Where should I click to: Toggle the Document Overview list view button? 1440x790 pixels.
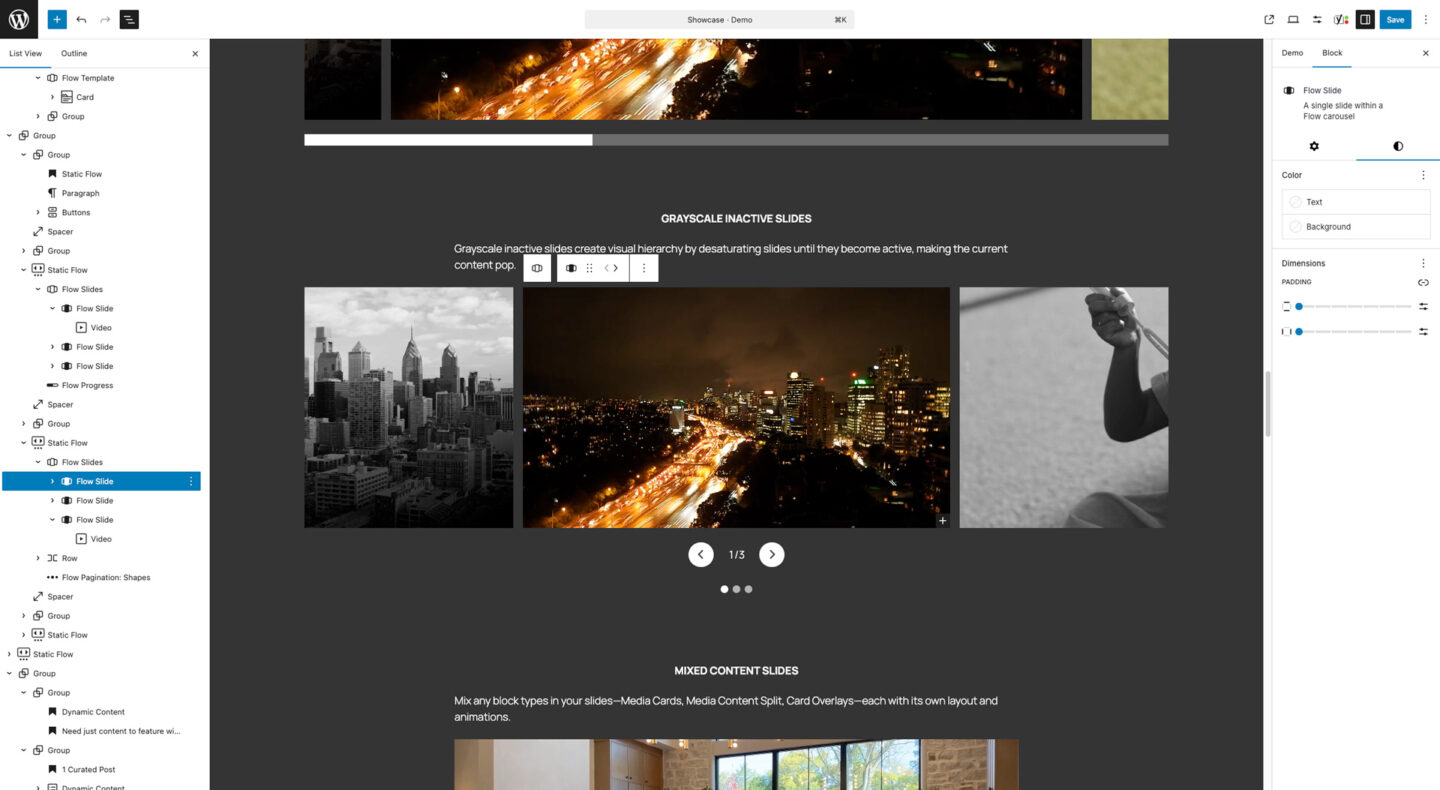(x=129, y=19)
